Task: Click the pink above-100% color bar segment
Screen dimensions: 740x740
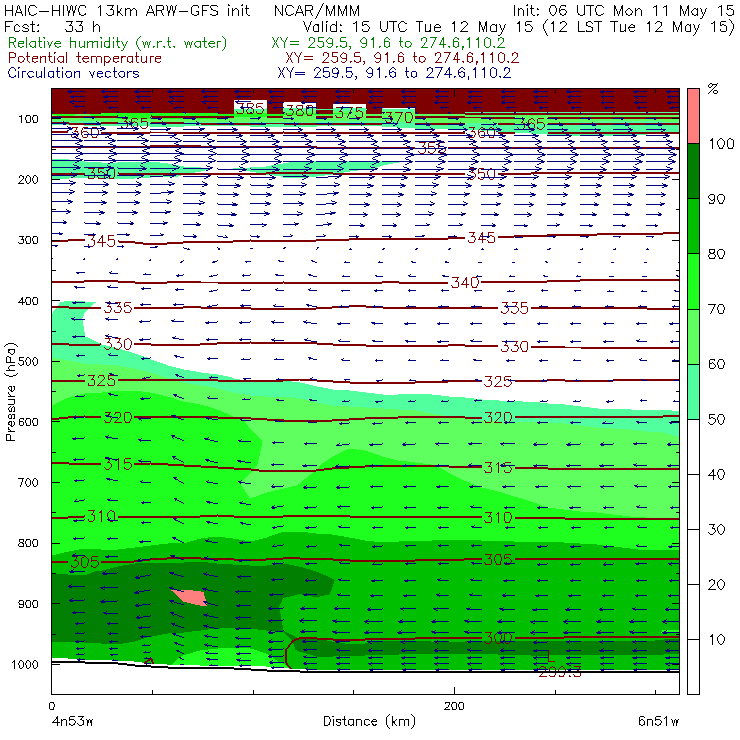Action: pyautogui.click(x=693, y=116)
